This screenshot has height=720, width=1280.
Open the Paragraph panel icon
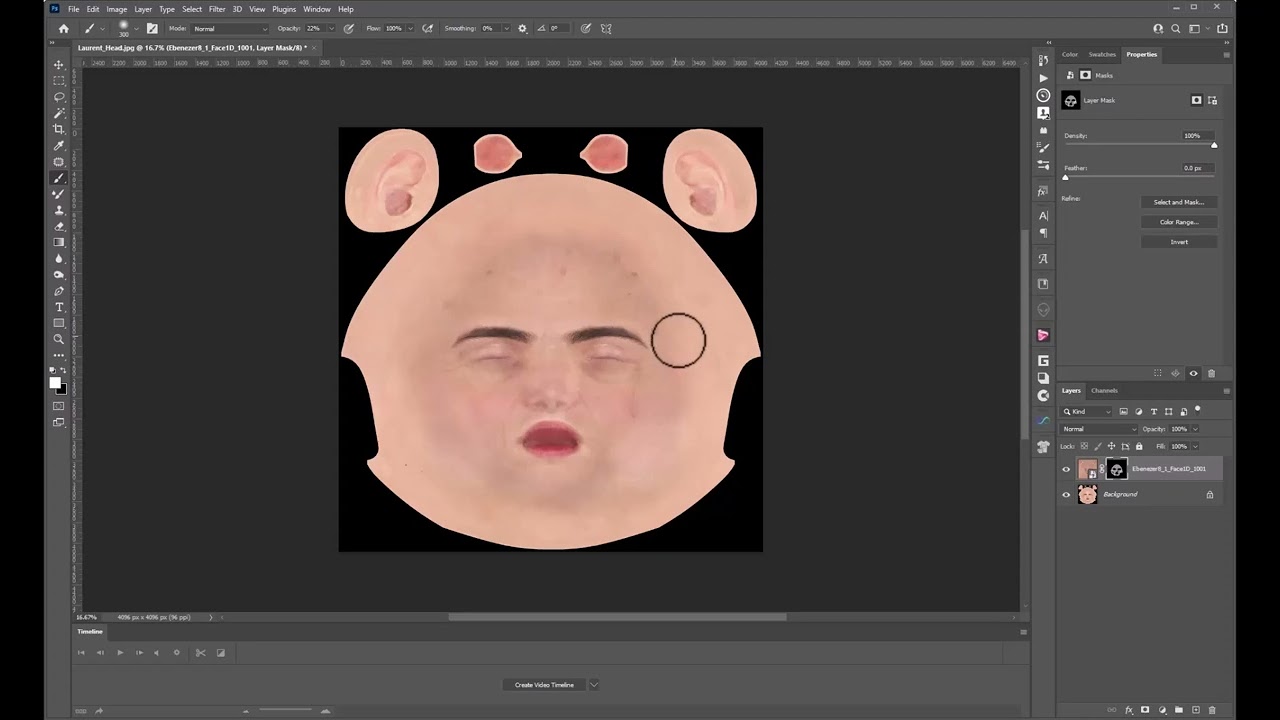pos(1043,233)
